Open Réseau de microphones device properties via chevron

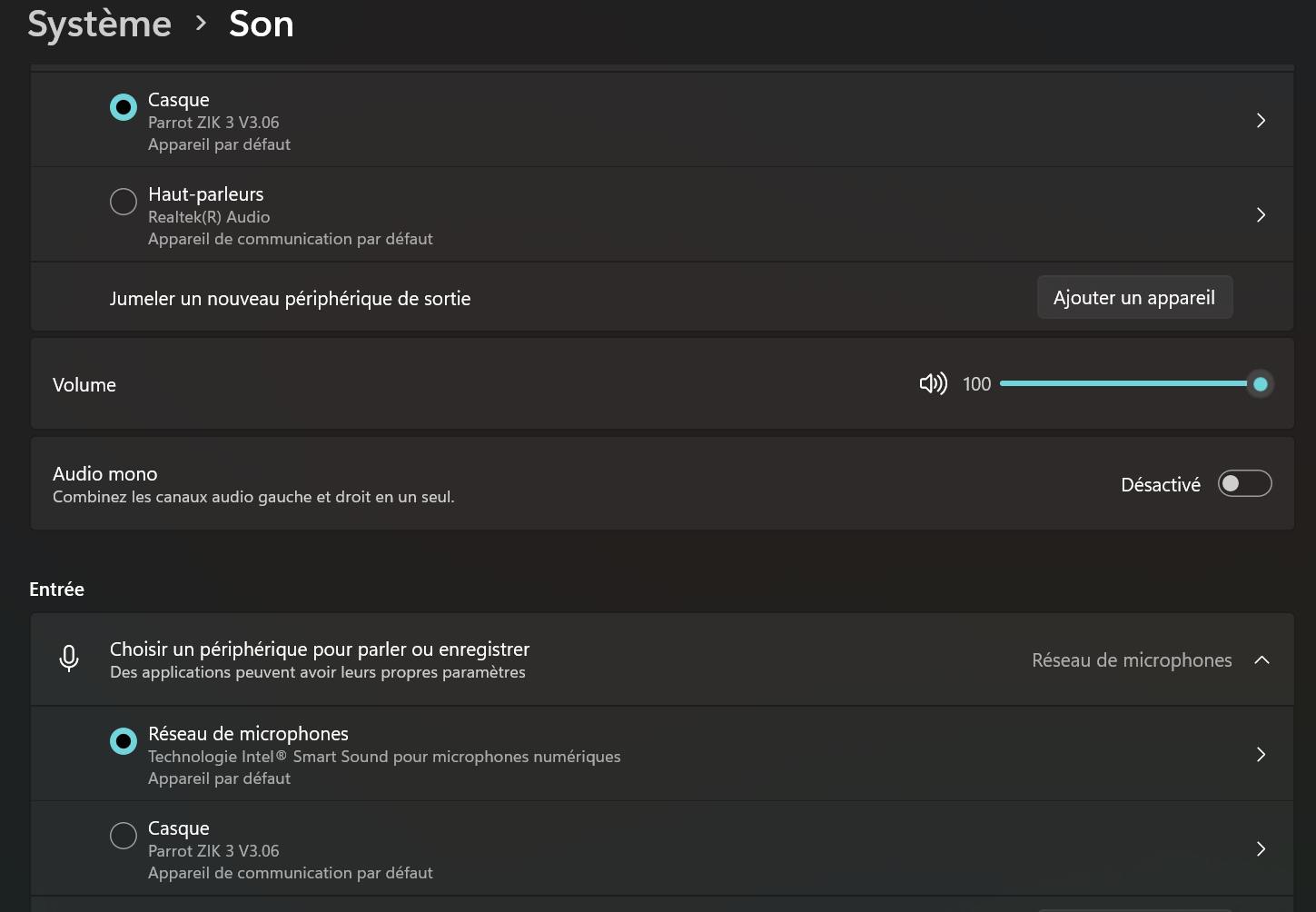(x=1261, y=754)
